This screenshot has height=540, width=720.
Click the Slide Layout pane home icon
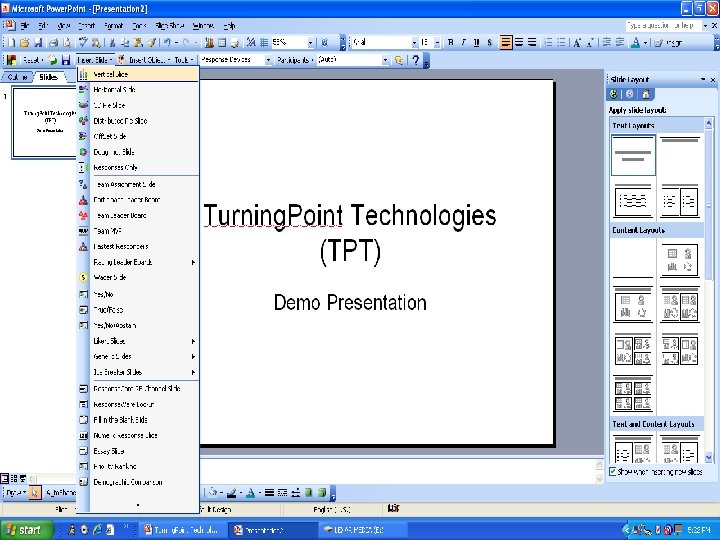coord(646,94)
